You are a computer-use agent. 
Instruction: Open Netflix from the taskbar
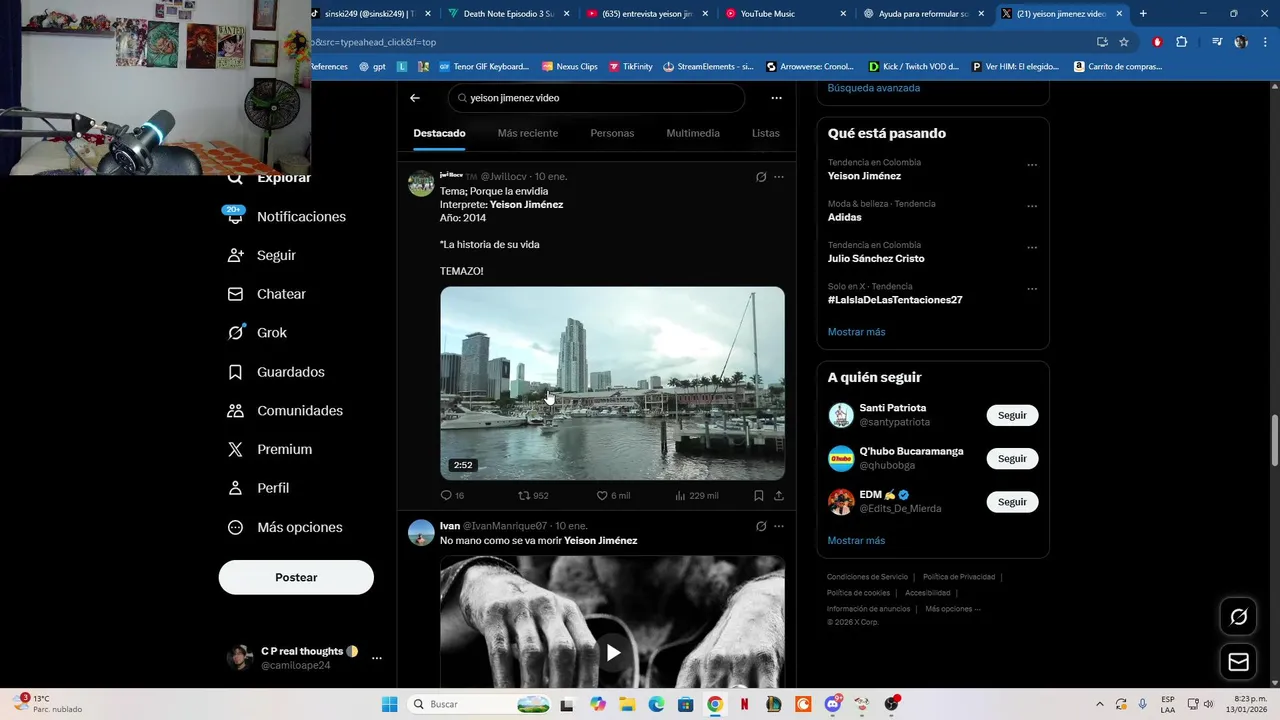coord(744,704)
